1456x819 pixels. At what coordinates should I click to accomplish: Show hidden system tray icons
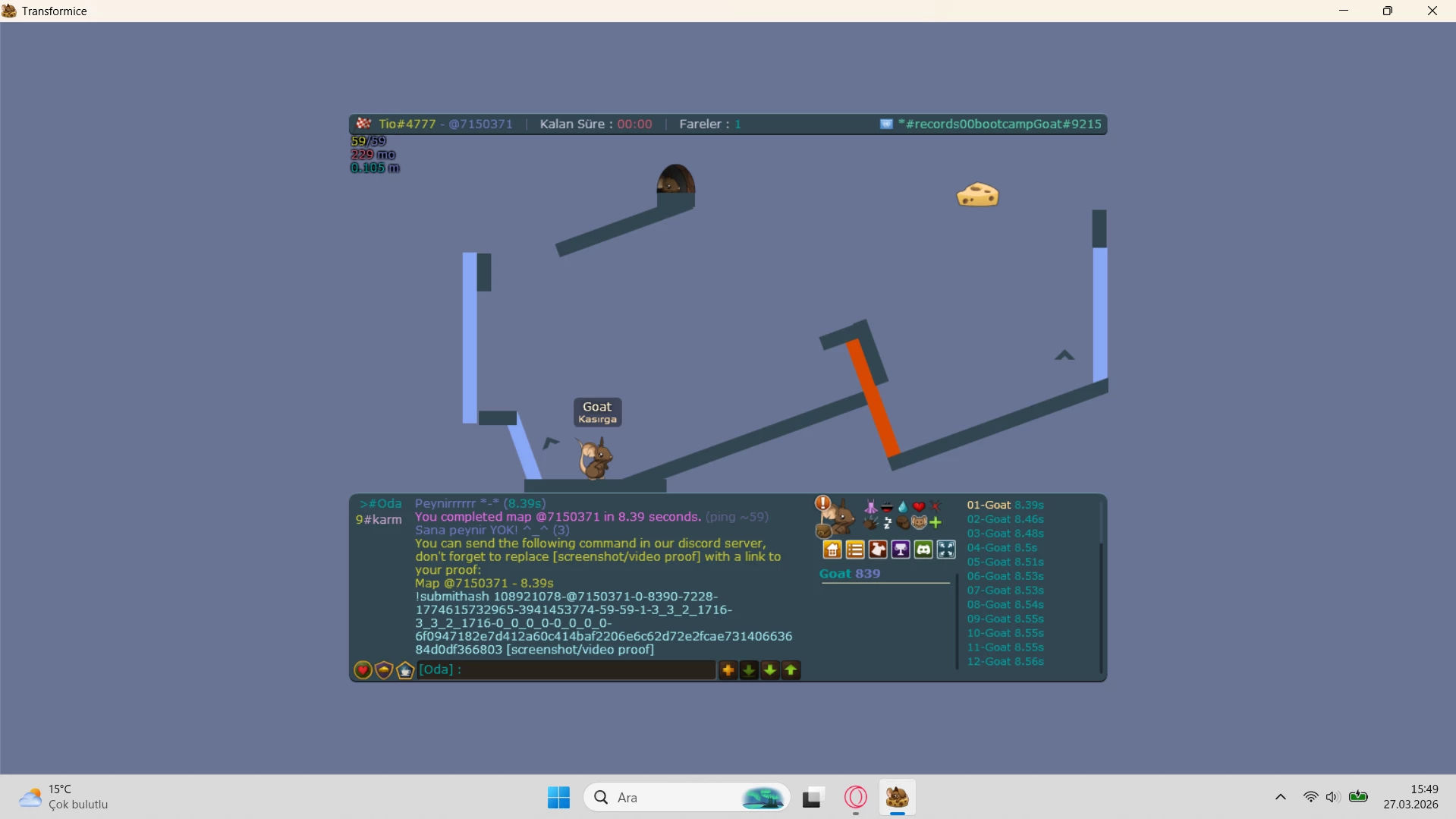click(1281, 797)
